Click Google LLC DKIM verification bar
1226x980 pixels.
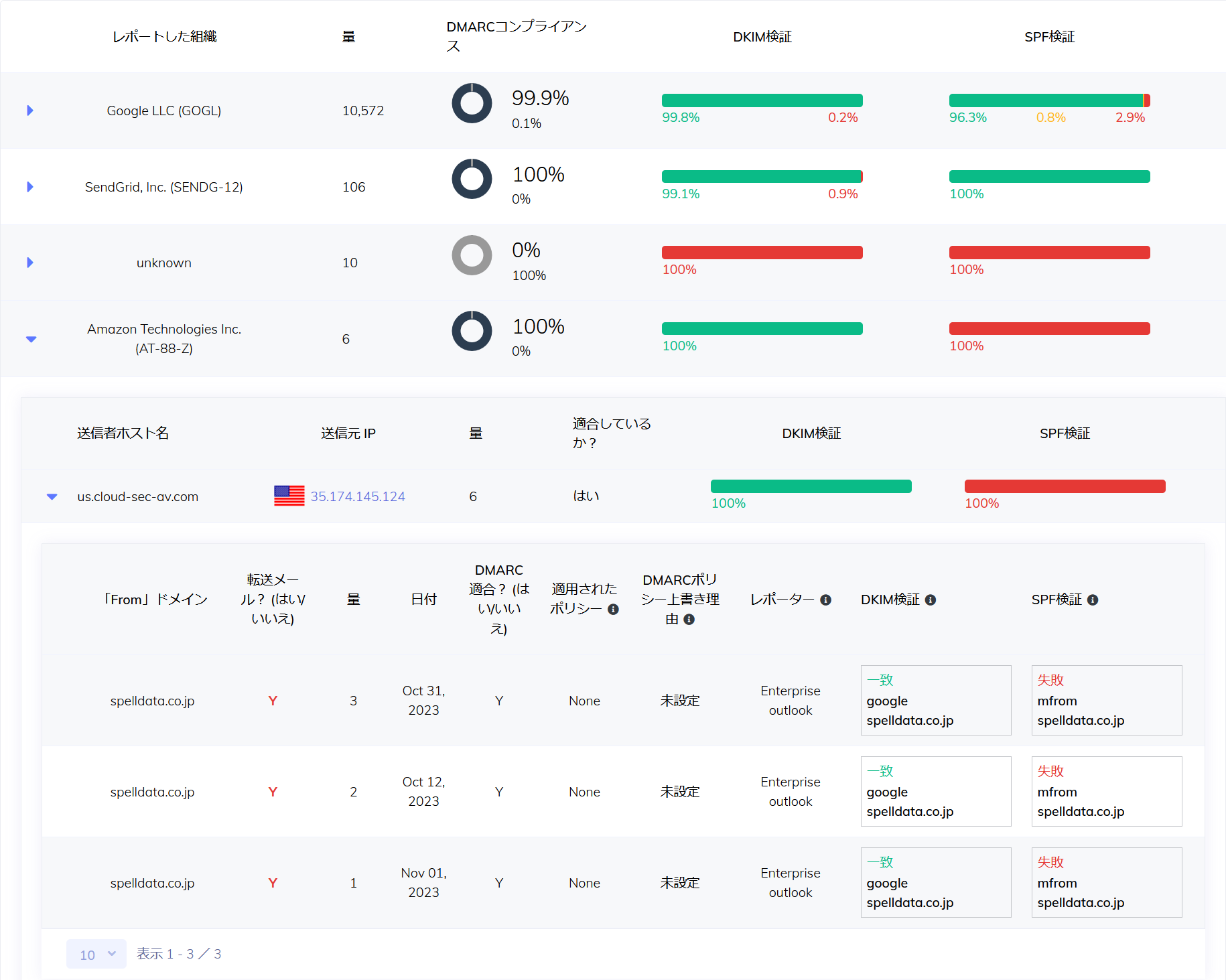tap(762, 100)
